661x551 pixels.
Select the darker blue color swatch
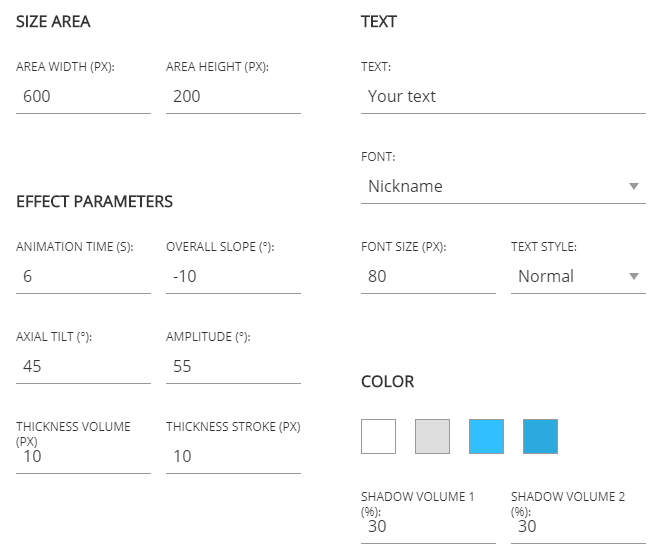click(540, 437)
